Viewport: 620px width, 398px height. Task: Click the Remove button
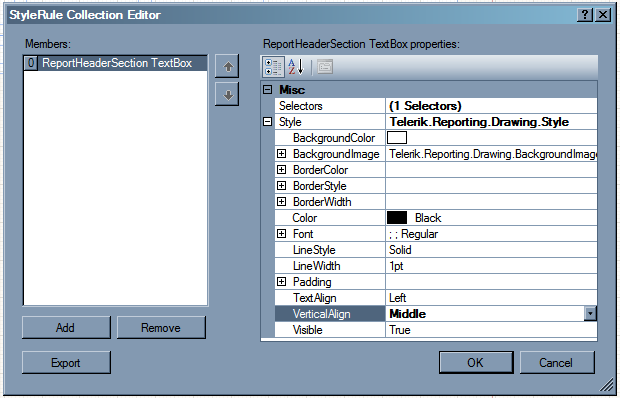coord(161,327)
